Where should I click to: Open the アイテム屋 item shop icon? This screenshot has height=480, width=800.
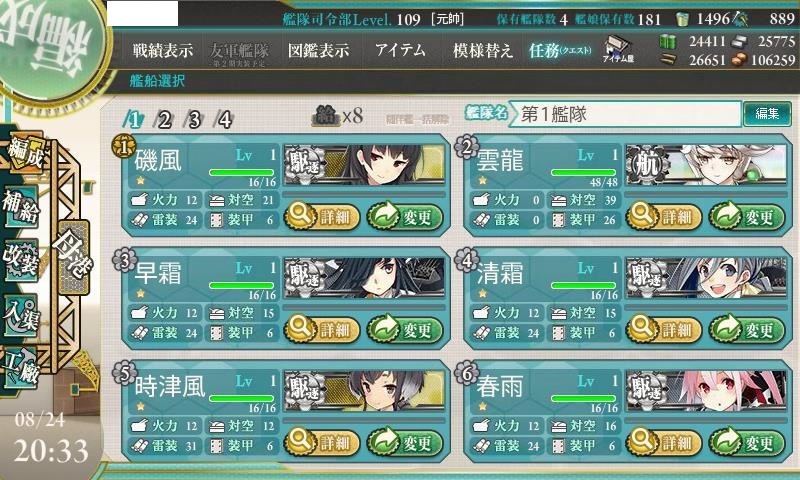pos(618,49)
